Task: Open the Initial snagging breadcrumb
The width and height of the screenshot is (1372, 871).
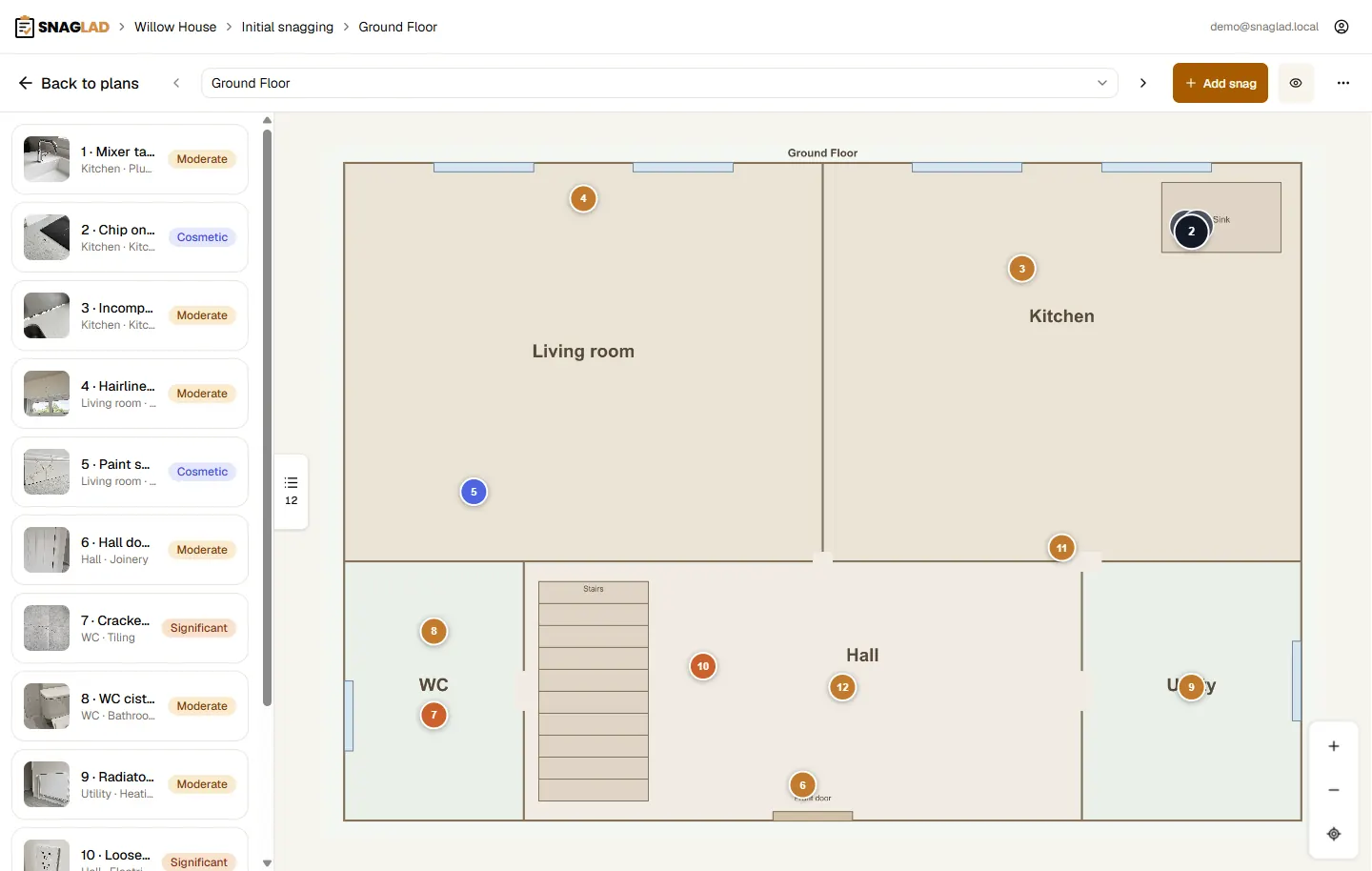Action: tap(288, 27)
